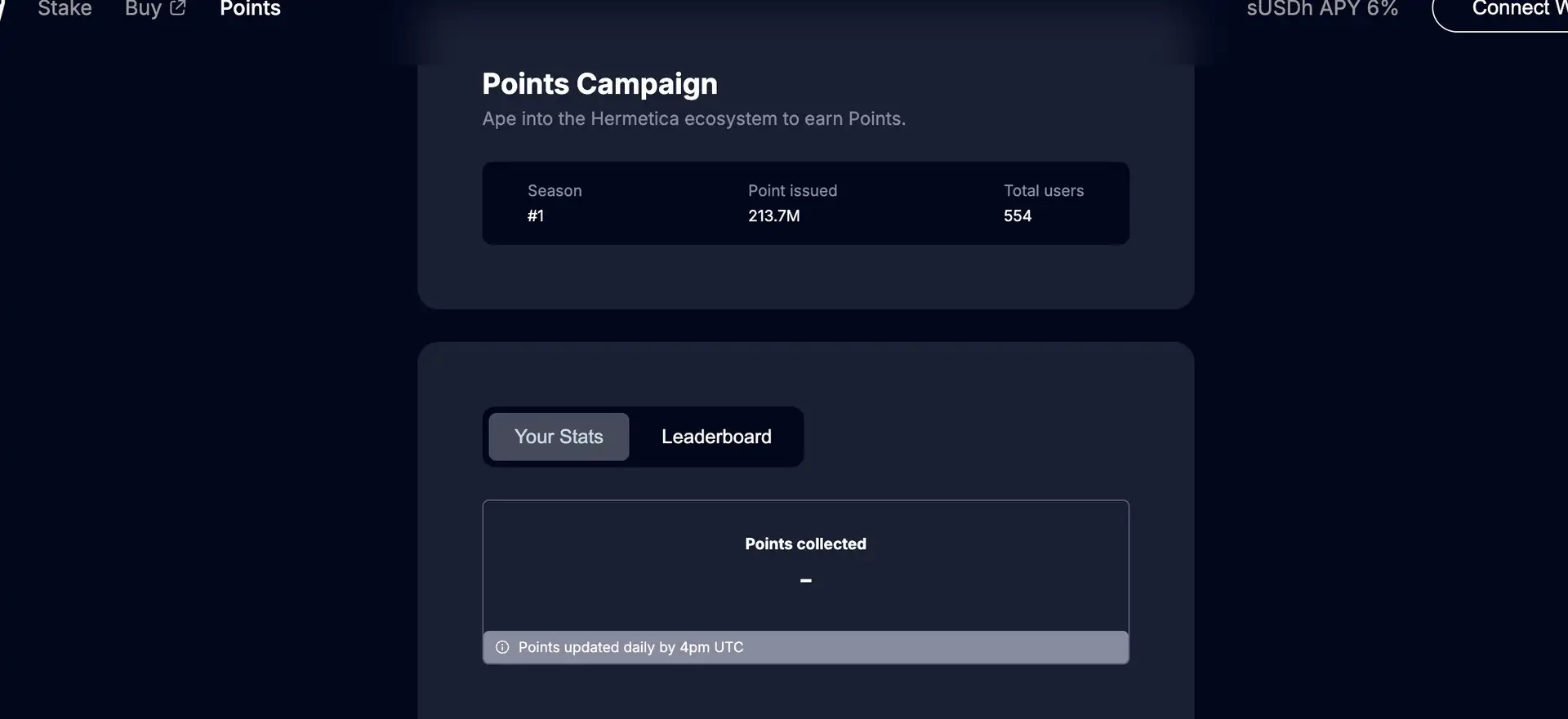Click the sUSDh APY 6% label

pyautogui.click(x=1321, y=8)
